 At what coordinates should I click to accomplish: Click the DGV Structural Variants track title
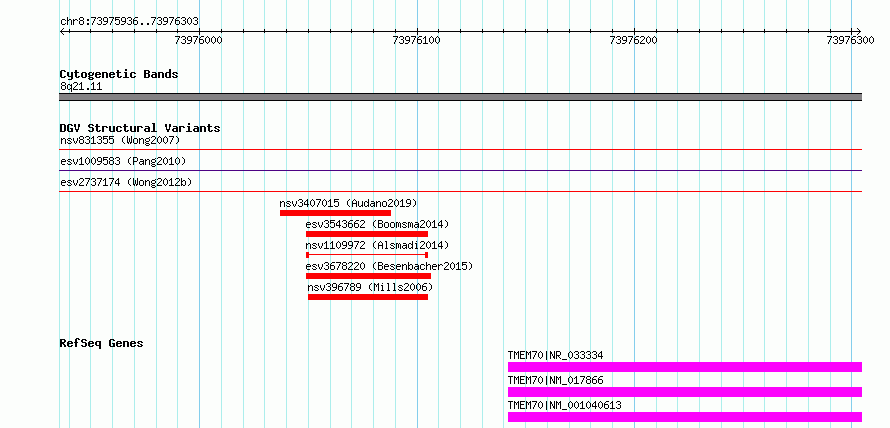[x=140, y=128]
